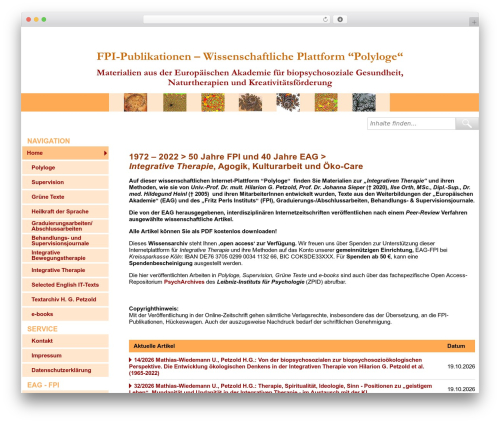Screen dimensions: 500x423
Task: Click the Datum column header
Action: coord(456,346)
